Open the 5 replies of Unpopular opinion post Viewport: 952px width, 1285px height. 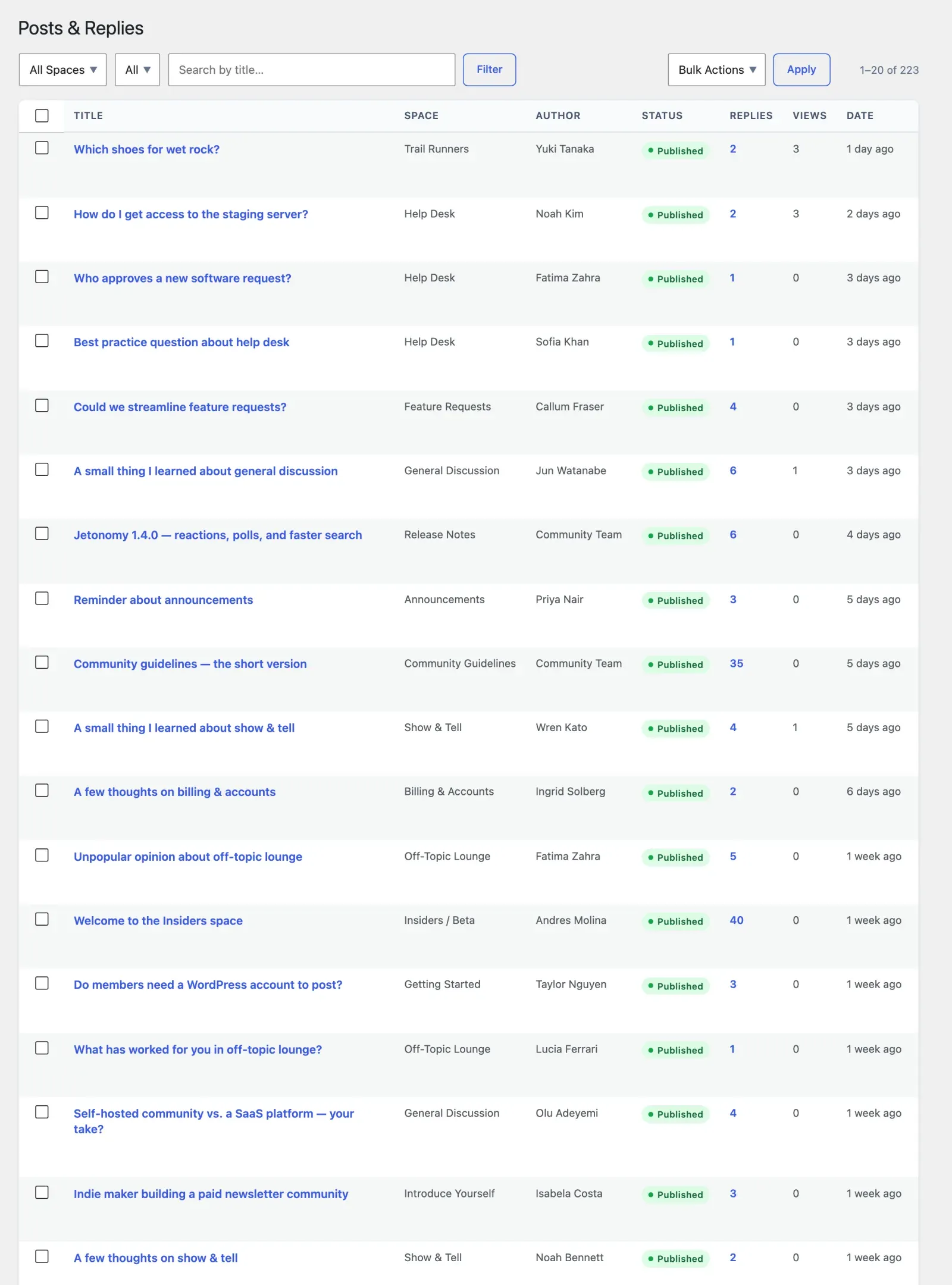click(x=733, y=856)
